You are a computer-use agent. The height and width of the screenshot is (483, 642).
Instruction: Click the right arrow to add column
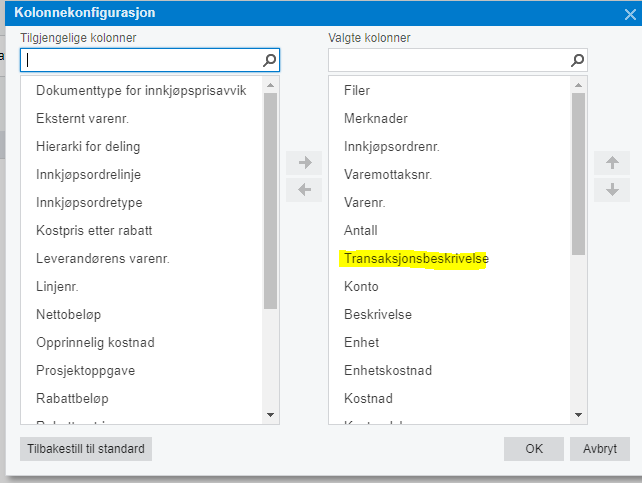coord(304,163)
